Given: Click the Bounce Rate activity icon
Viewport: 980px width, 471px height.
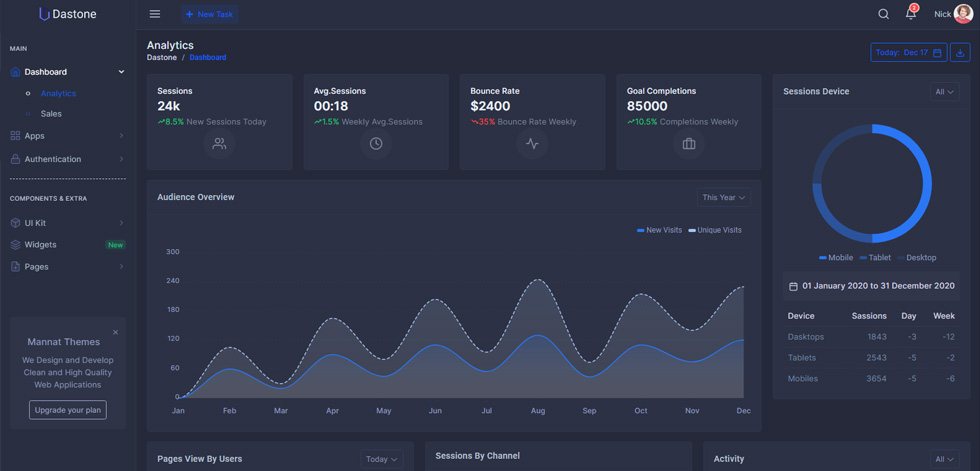Looking at the screenshot, I should pyautogui.click(x=532, y=144).
